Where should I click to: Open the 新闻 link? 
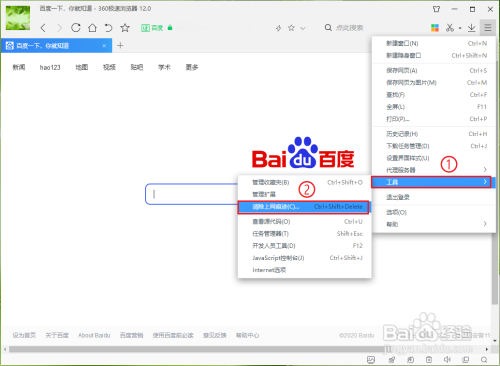pos(19,67)
